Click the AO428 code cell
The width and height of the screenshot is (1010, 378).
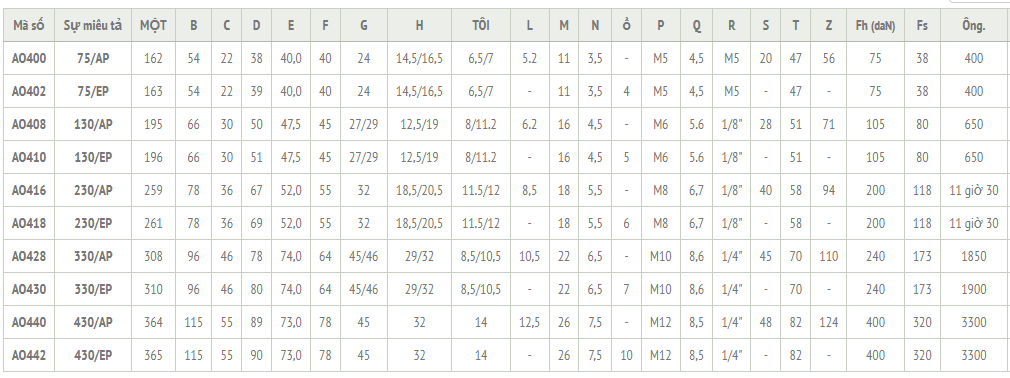coord(29,256)
